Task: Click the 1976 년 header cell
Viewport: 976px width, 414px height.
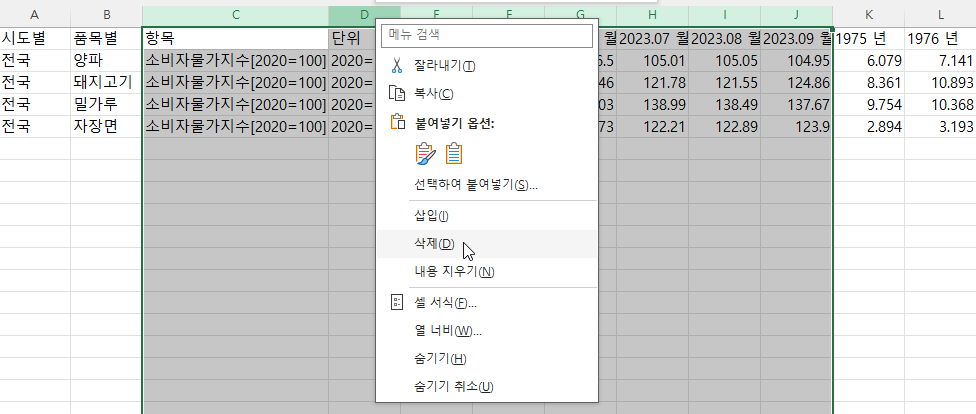Action: click(940, 39)
